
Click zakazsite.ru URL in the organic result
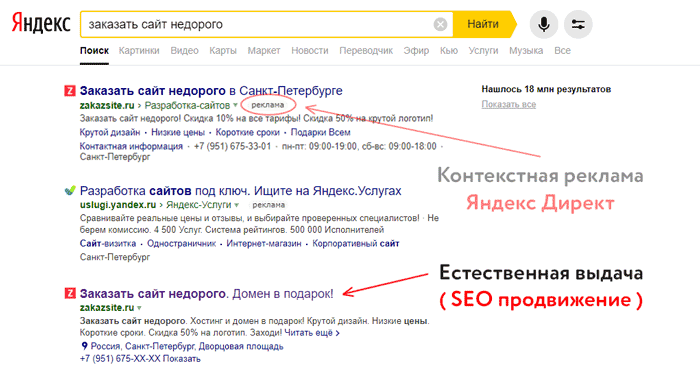coord(107,308)
